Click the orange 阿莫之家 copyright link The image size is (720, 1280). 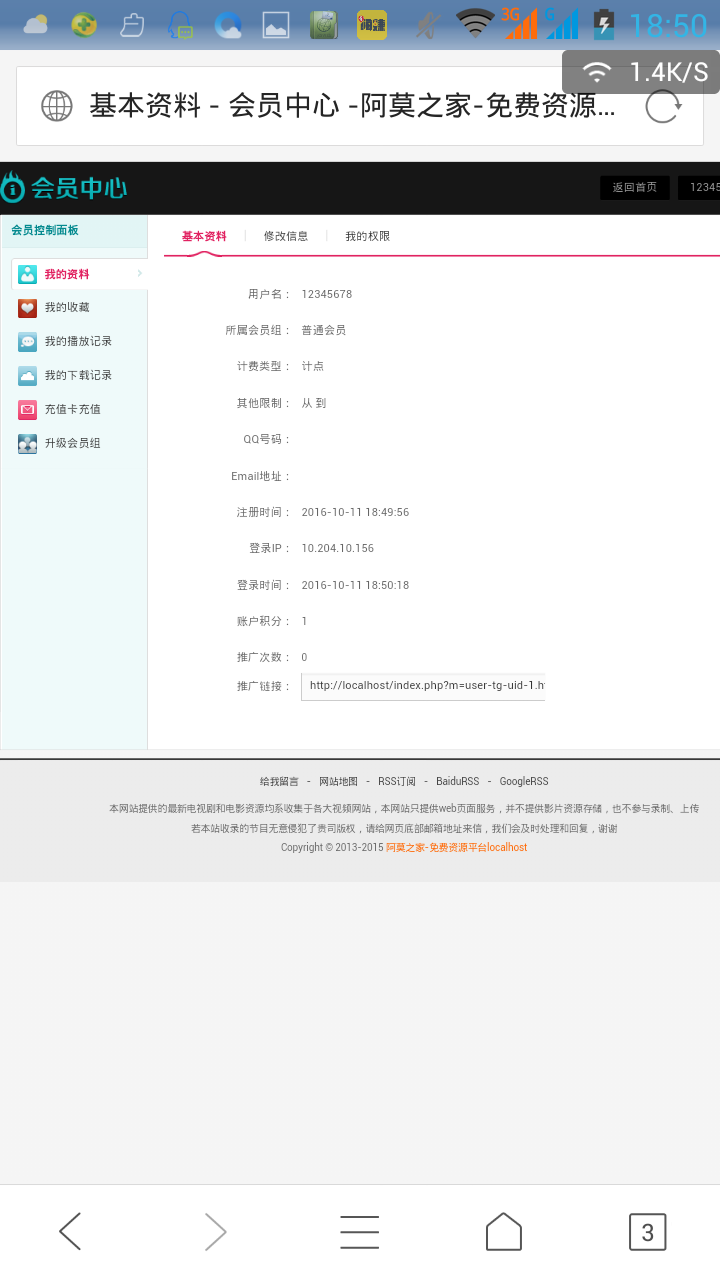[x=456, y=847]
